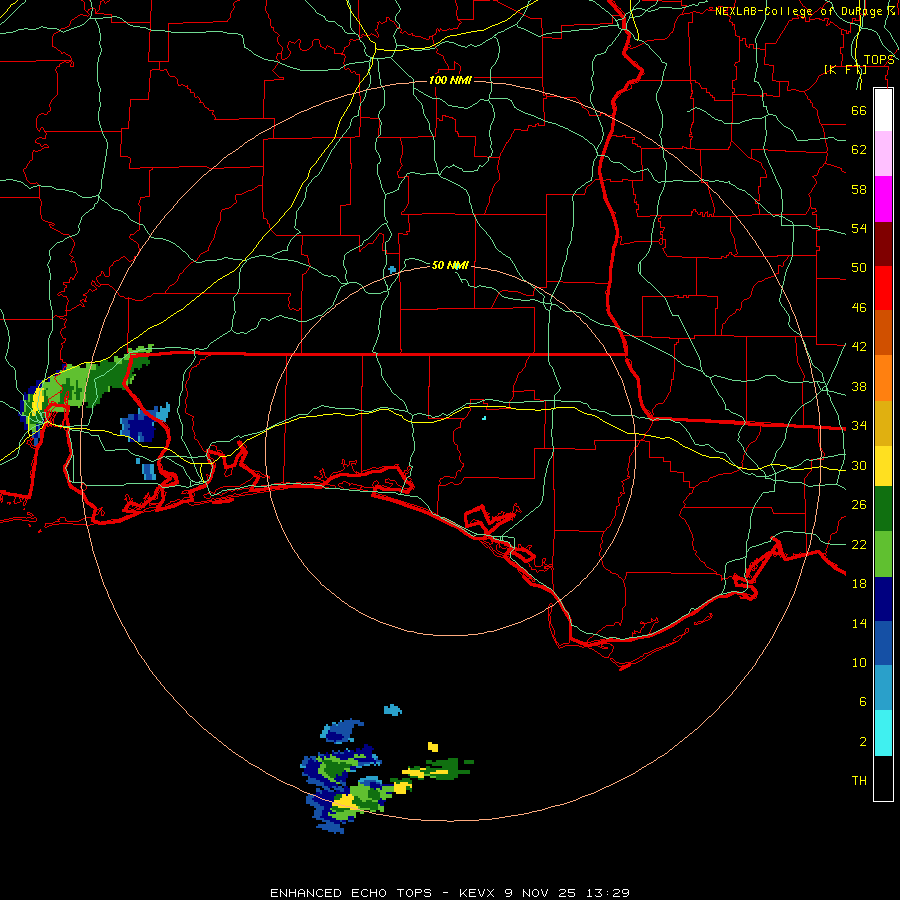Click the legend value 6

tap(862, 701)
